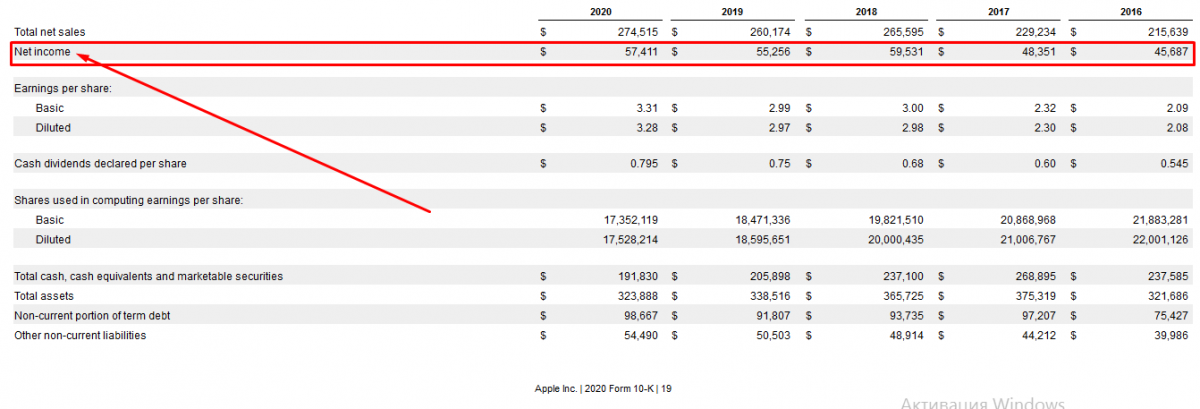Select the 2020 column header
The width and height of the screenshot is (1200, 409).
[x=601, y=12]
